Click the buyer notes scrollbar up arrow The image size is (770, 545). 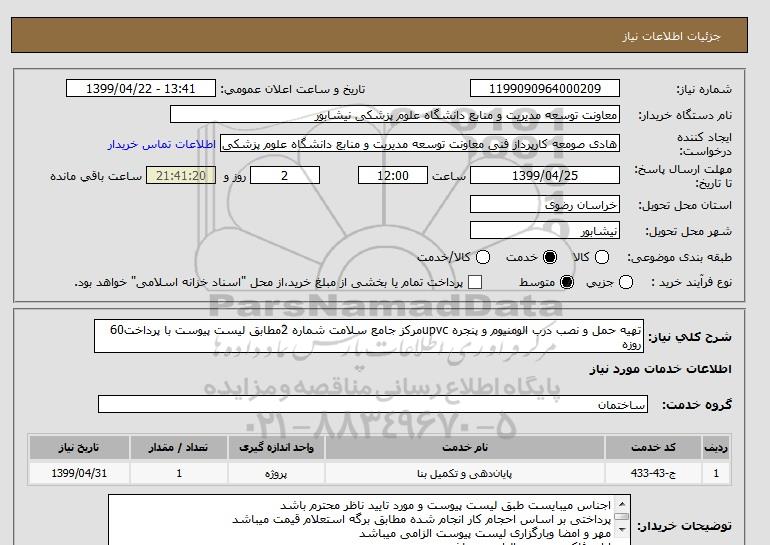click(x=622, y=504)
